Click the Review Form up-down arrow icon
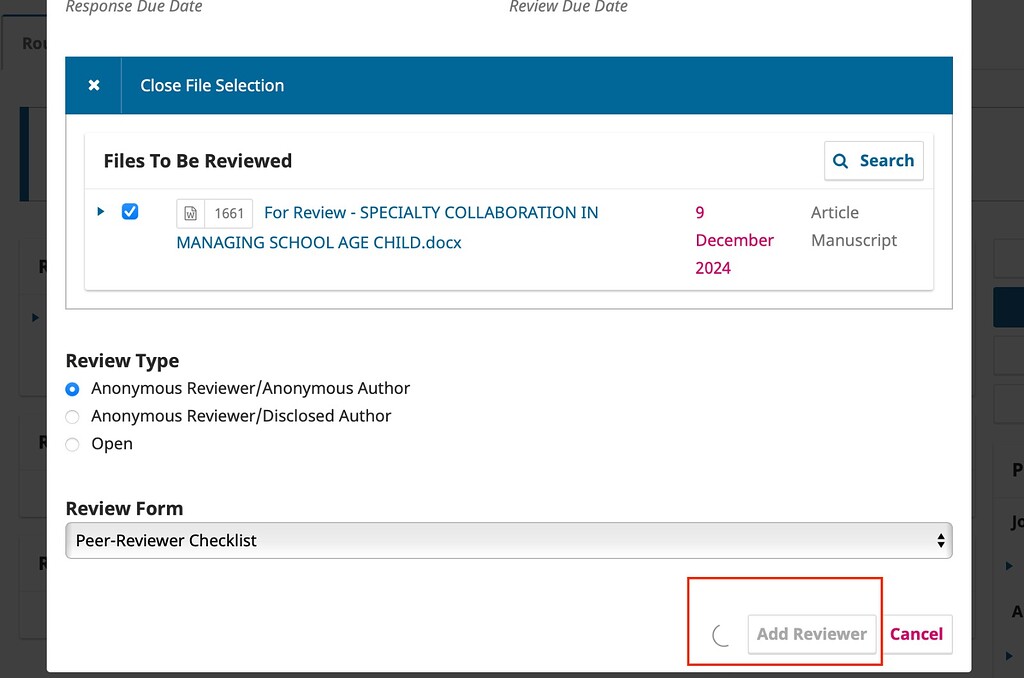Image resolution: width=1024 pixels, height=678 pixels. (940, 540)
